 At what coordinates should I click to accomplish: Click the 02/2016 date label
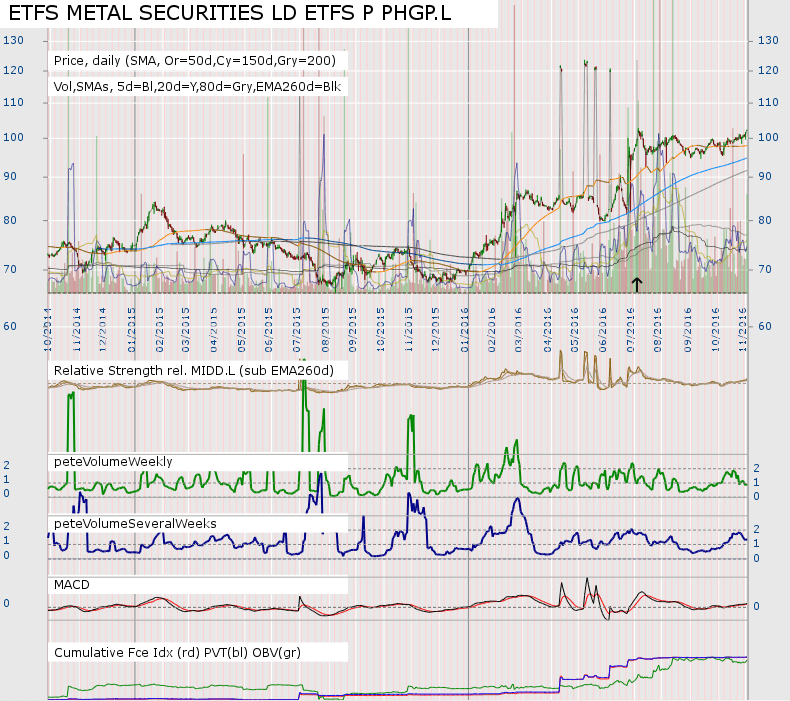tap(492, 330)
